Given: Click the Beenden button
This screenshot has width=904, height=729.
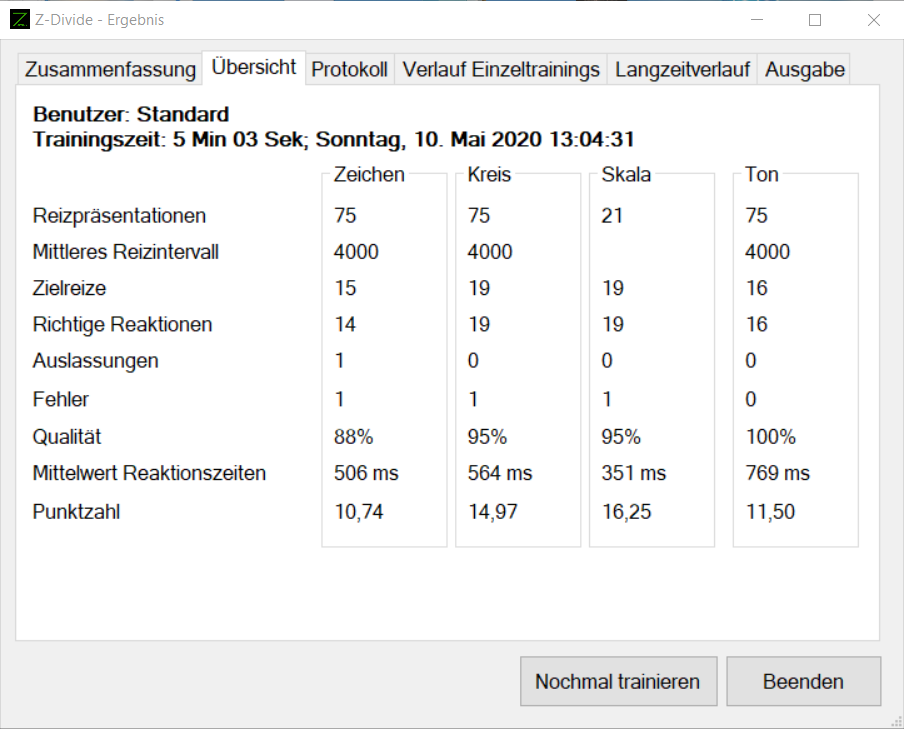Looking at the screenshot, I should [x=803, y=682].
